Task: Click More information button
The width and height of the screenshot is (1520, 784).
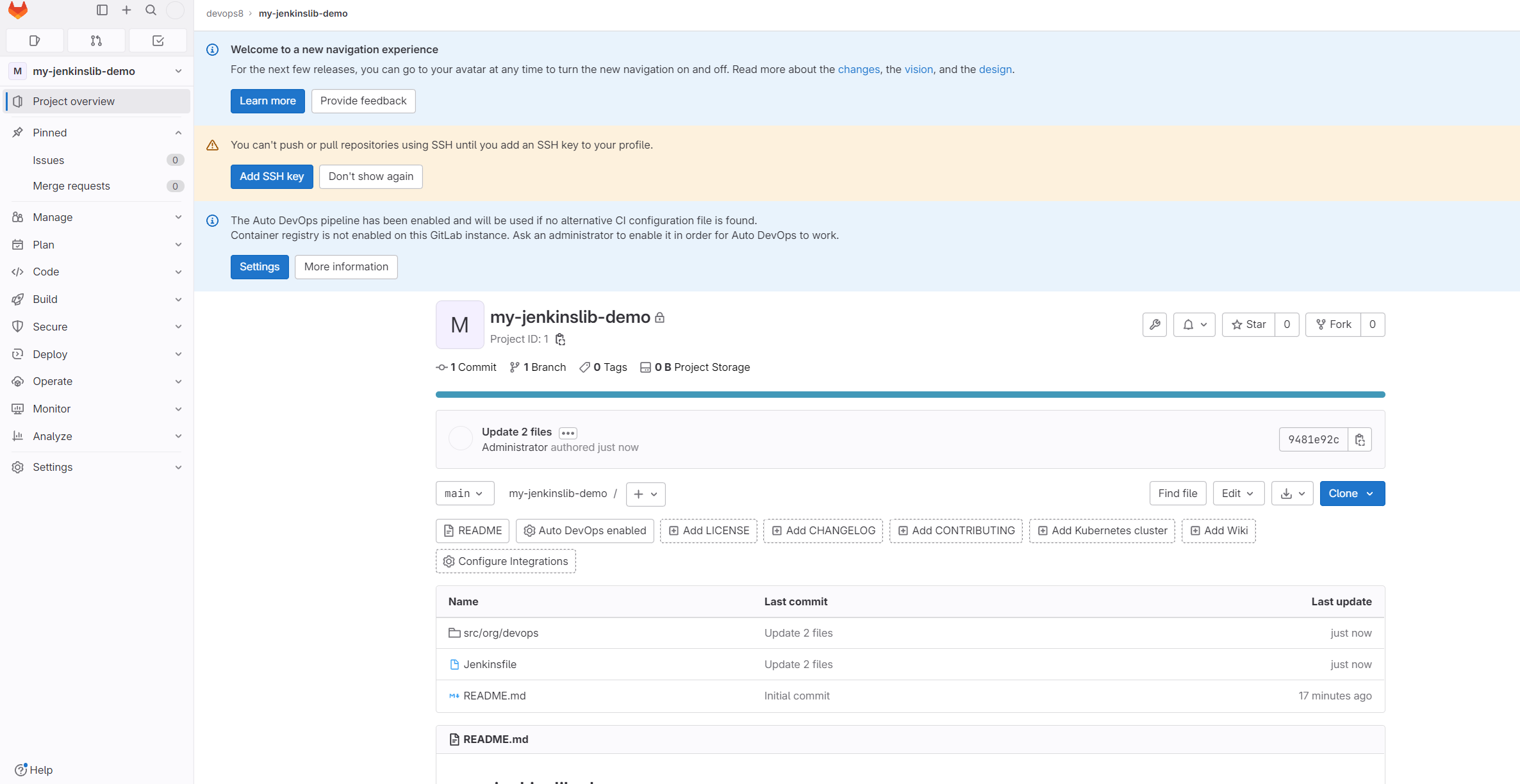Action: (x=346, y=266)
